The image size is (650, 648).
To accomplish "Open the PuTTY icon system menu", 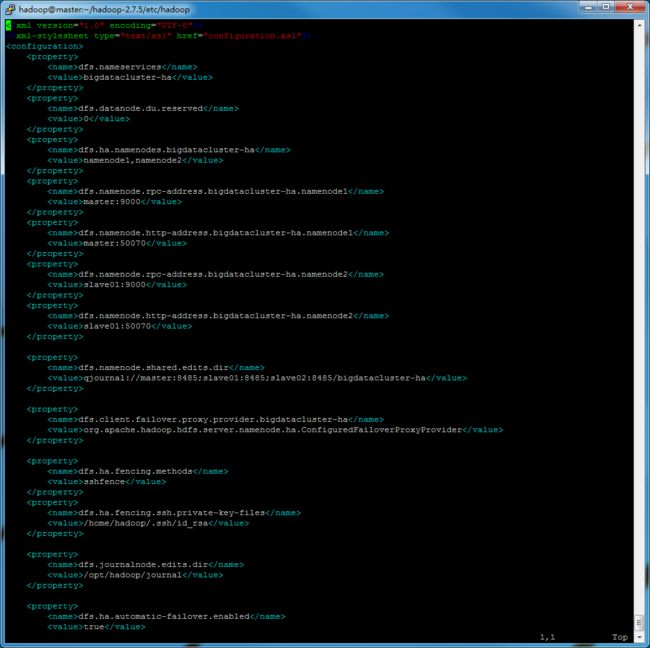I will pos(10,9).
